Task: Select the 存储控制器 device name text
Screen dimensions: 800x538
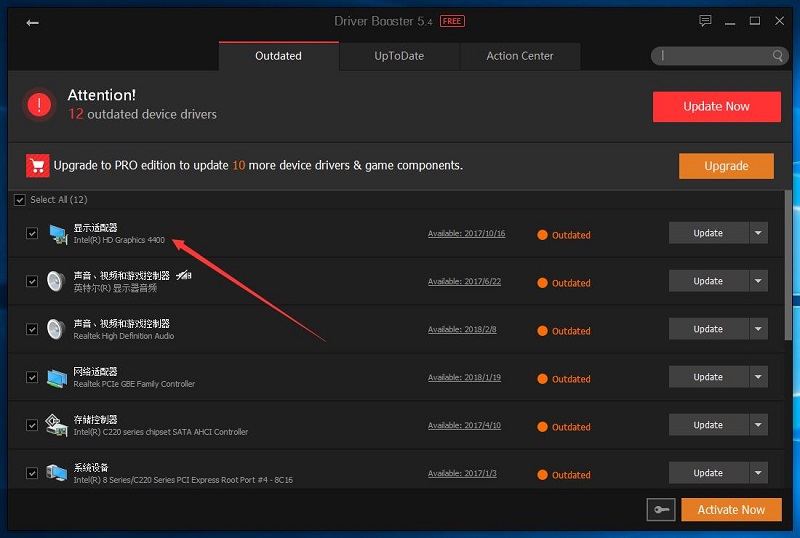Action: [x=95, y=420]
